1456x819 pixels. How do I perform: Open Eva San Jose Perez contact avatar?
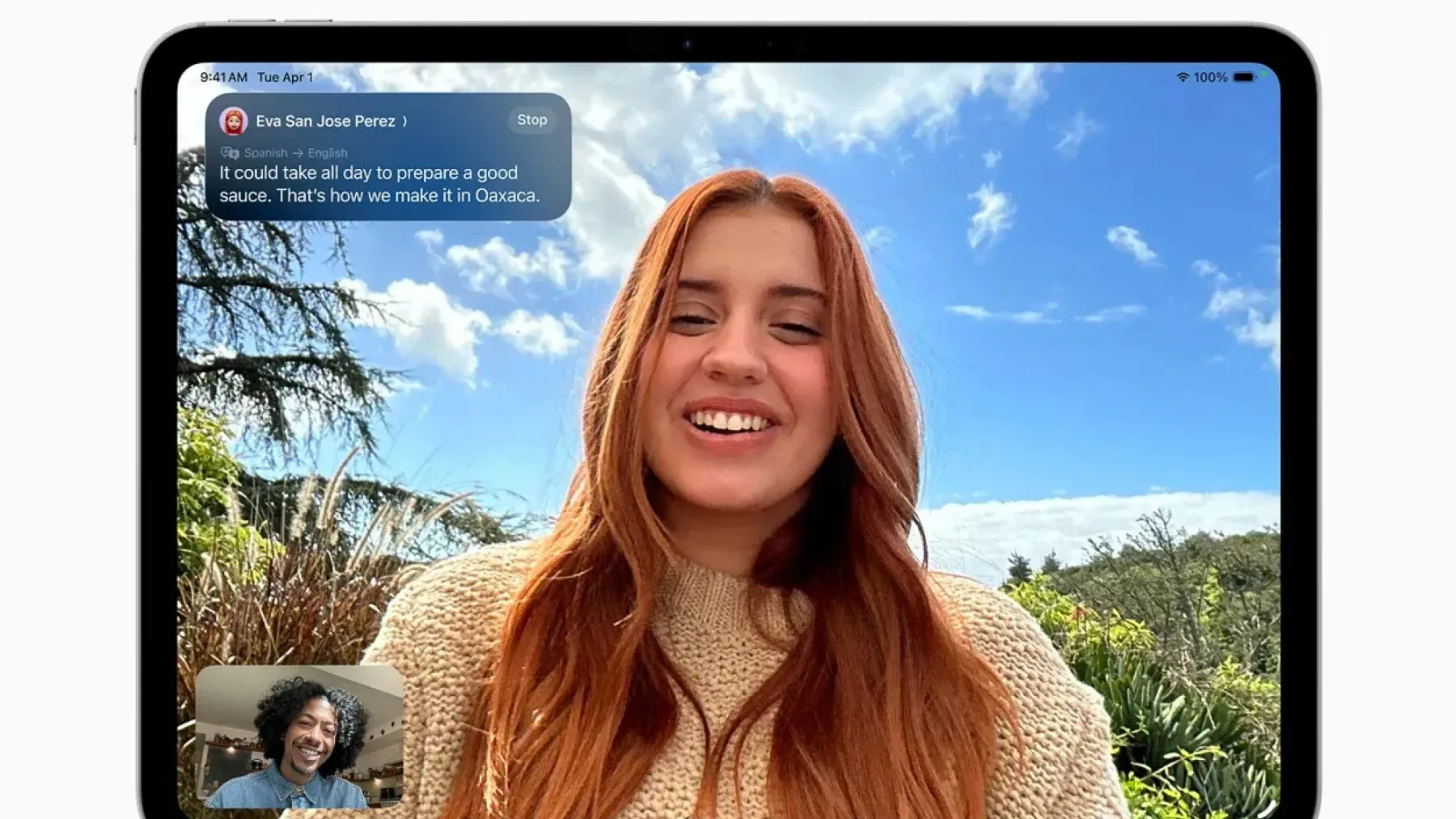tap(233, 121)
